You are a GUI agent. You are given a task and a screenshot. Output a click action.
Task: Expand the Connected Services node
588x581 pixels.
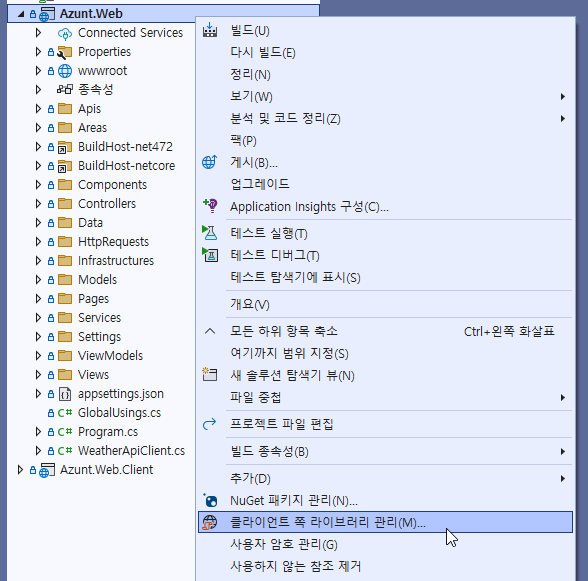click(x=38, y=33)
